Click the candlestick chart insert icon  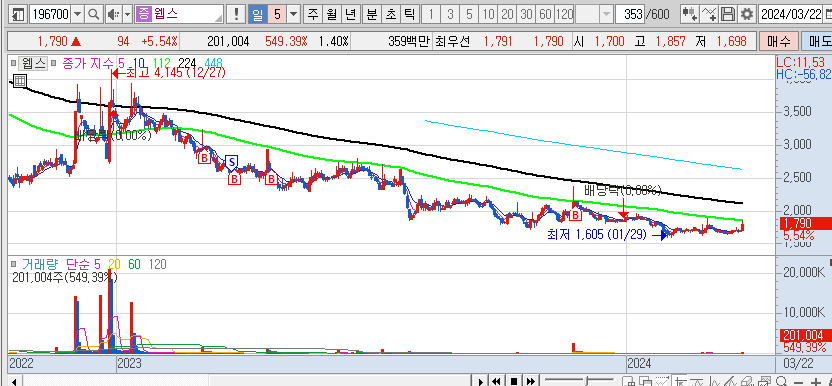point(690,14)
